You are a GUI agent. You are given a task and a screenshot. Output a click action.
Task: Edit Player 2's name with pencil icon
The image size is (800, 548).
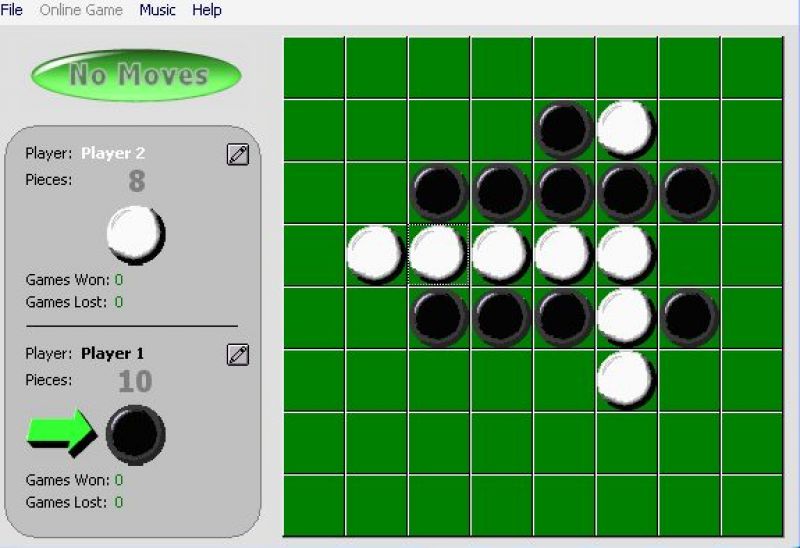point(238,154)
